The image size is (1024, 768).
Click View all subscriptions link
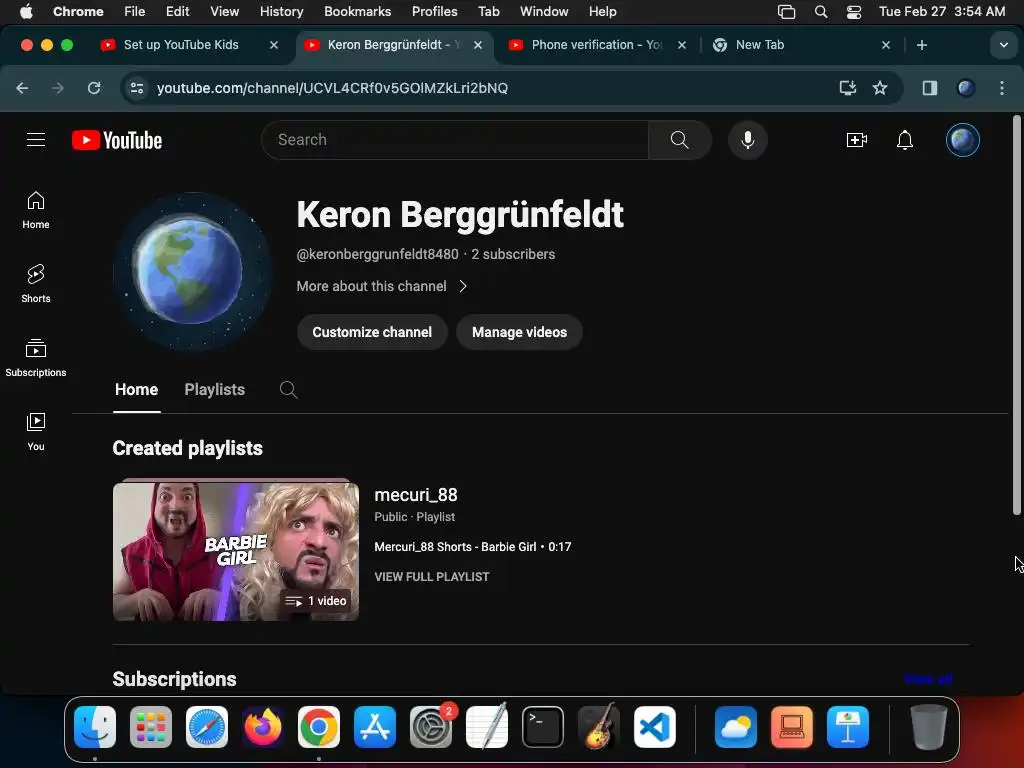pos(928,679)
